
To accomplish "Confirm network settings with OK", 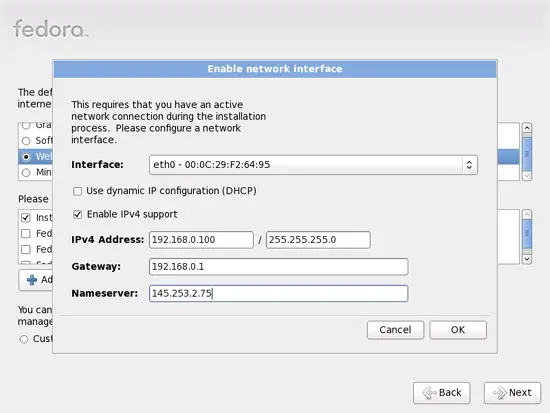I will (x=458, y=330).
